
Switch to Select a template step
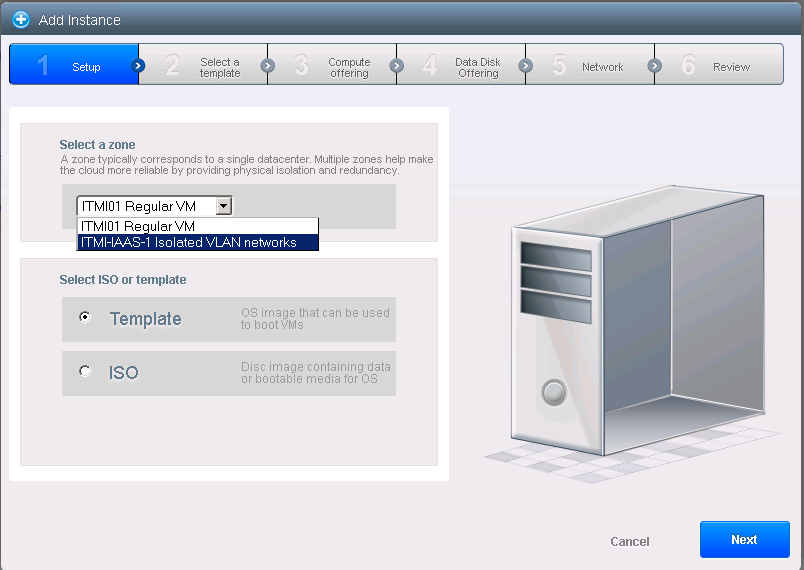click(x=208, y=66)
